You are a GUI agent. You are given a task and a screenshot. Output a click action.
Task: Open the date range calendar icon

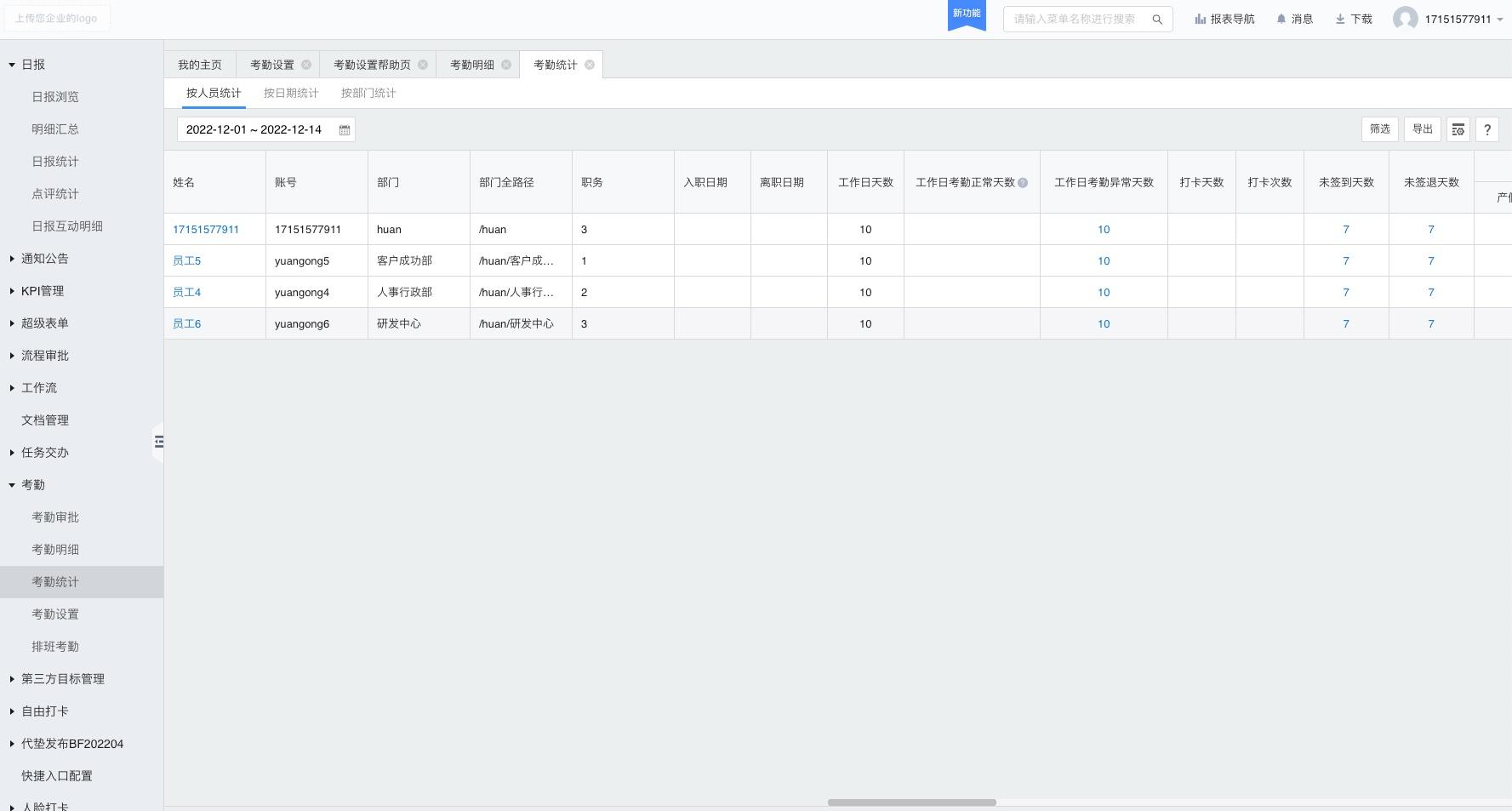(345, 130)
